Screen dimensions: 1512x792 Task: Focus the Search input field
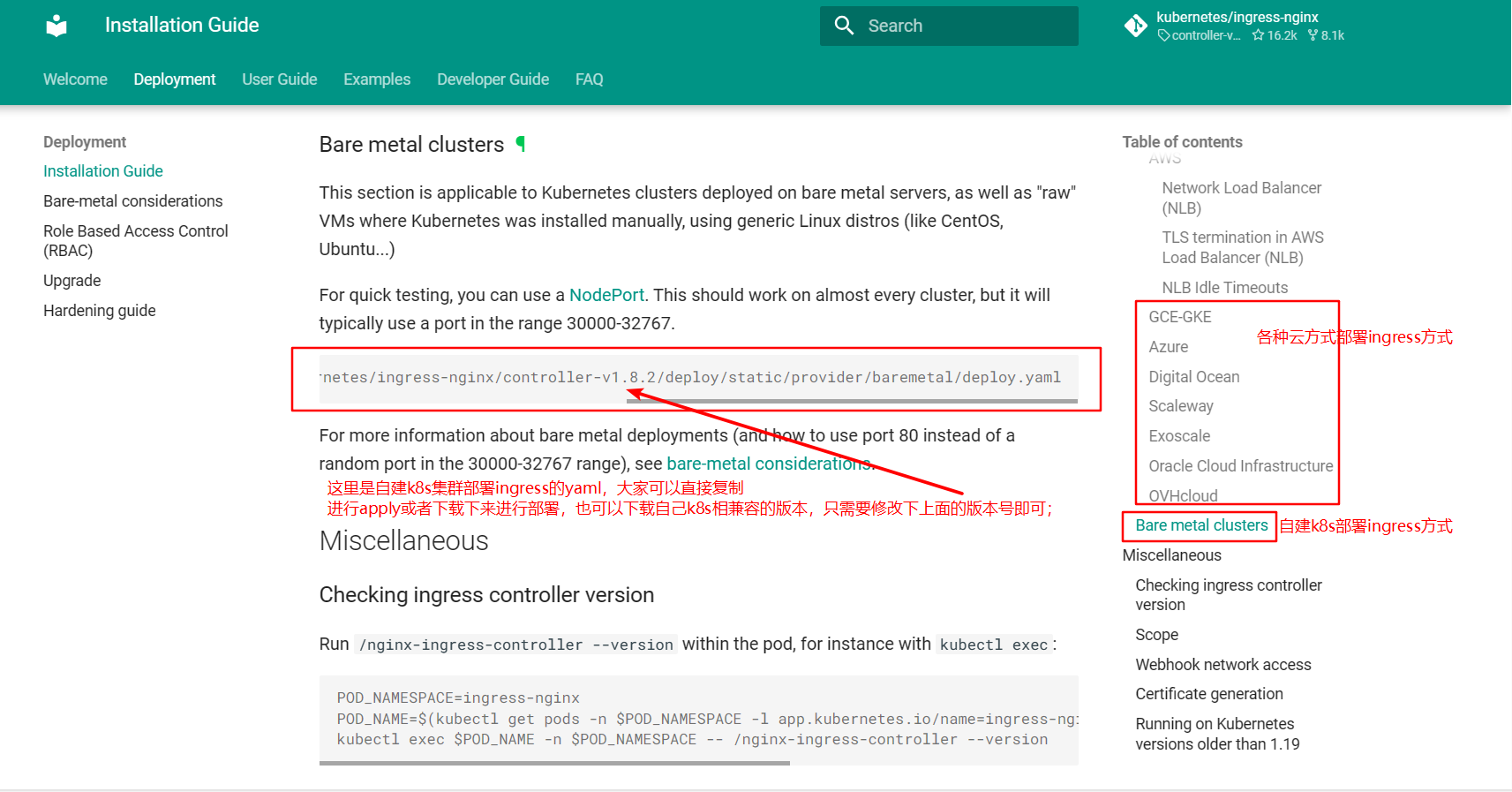[x=949, y=26]
